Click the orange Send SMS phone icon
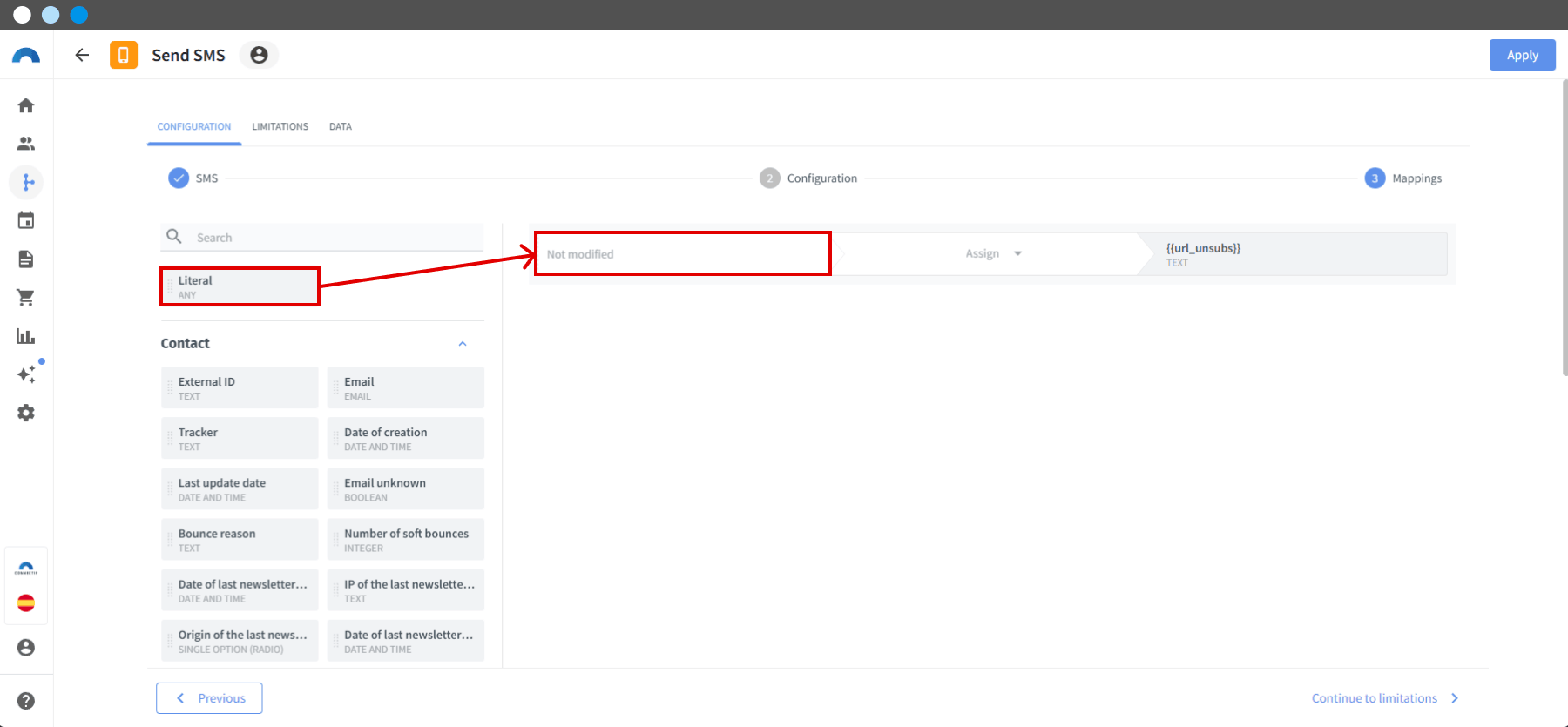This screenshot has width=1568, height=727. [124, 55]
